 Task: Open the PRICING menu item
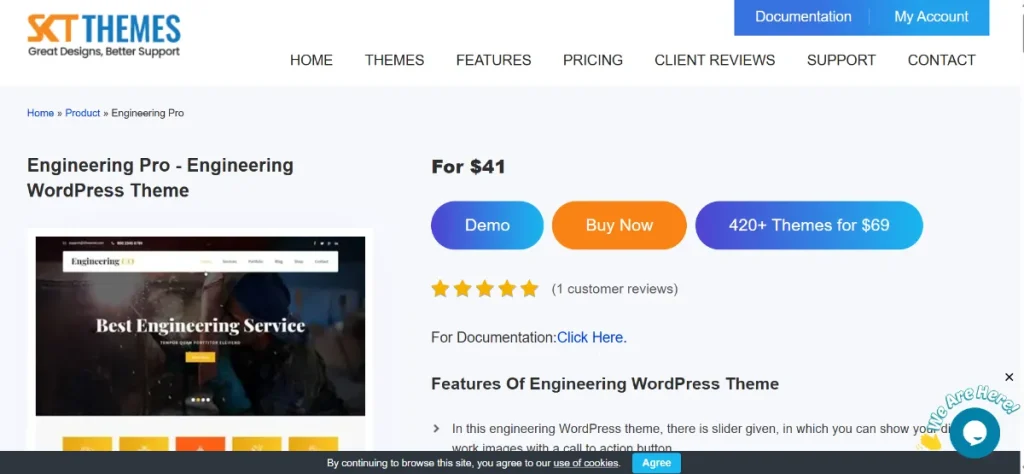(x=593, y=60)
